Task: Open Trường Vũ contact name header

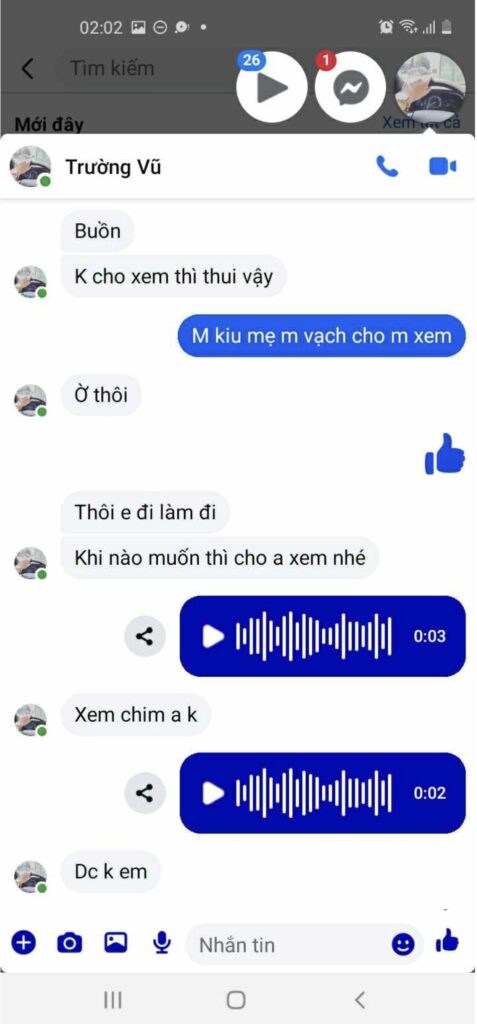Action: 113,168
